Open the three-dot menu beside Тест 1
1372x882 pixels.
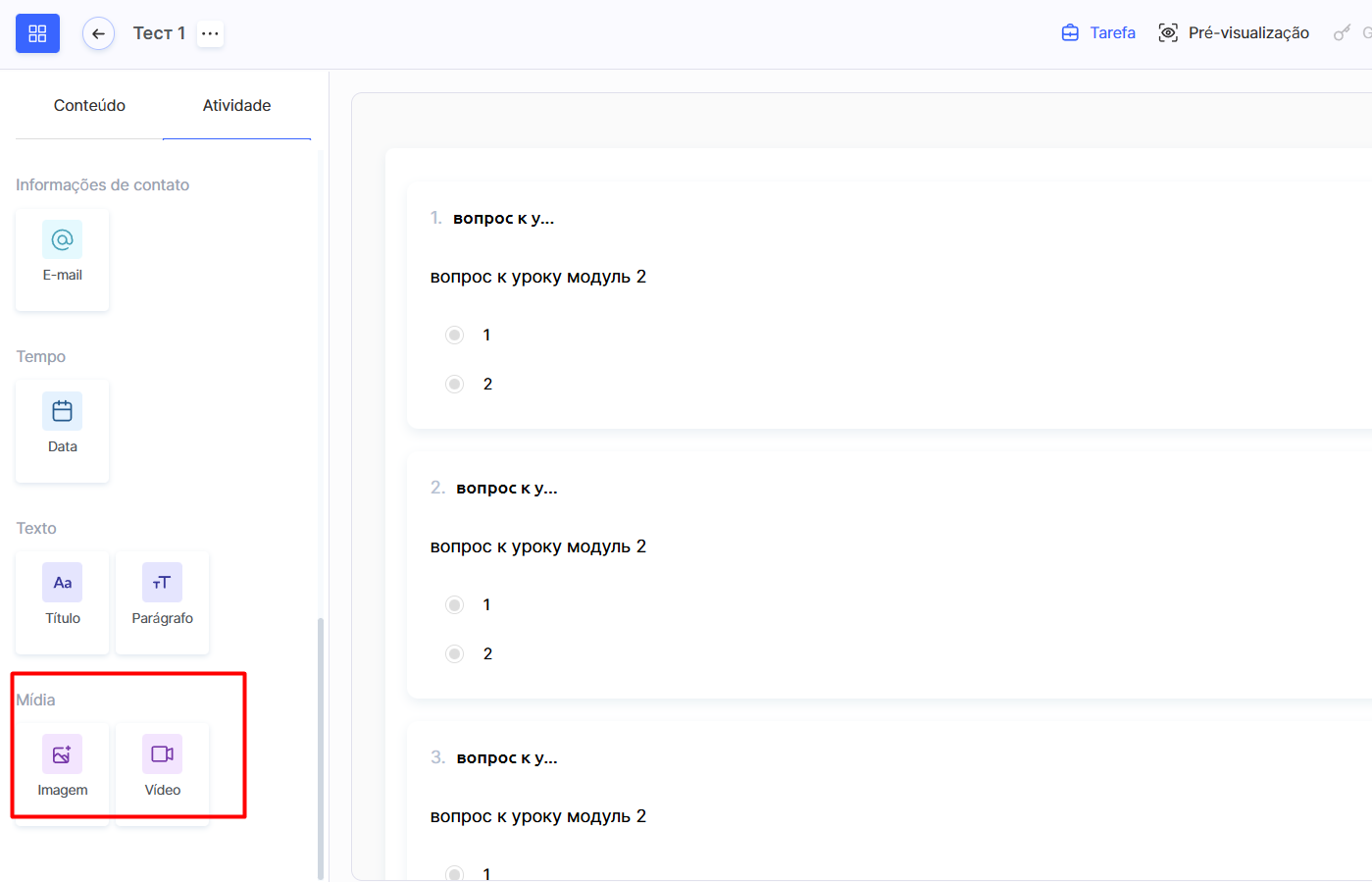[x=210, y=33]
